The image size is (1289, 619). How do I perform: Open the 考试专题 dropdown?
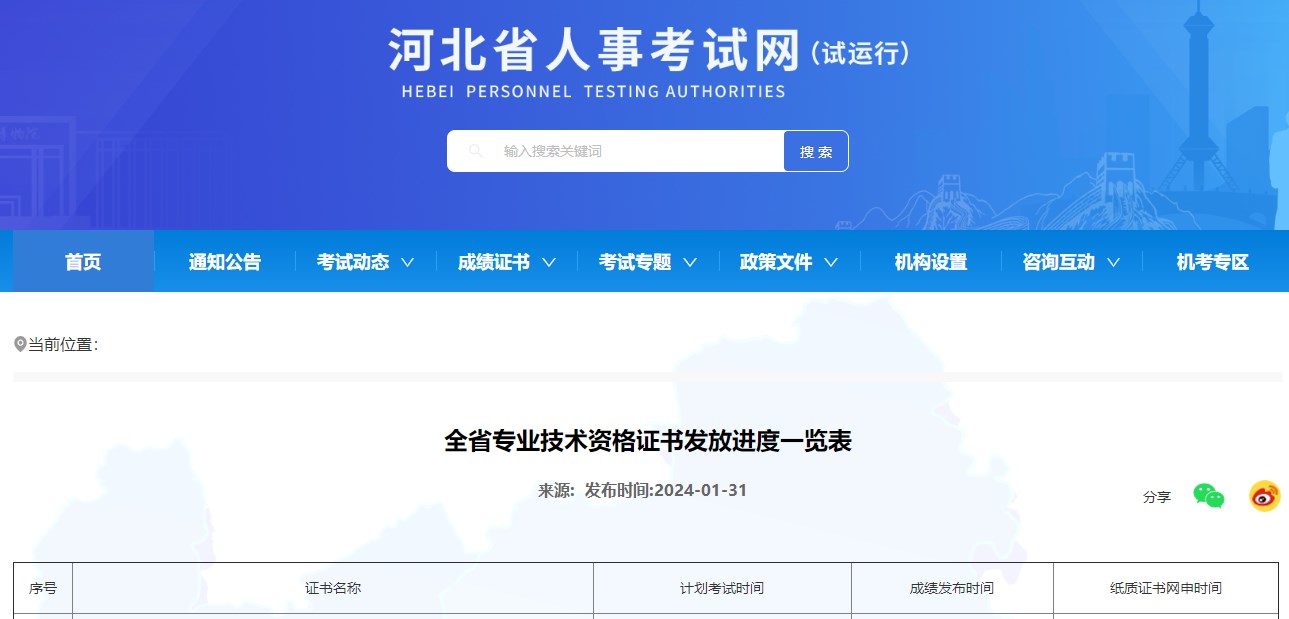[x=646, y=260]
